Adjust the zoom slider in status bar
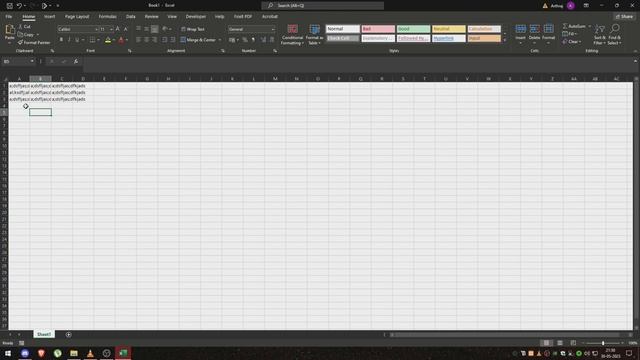Screen dimensions: 640x360 (x=603, y=343)
